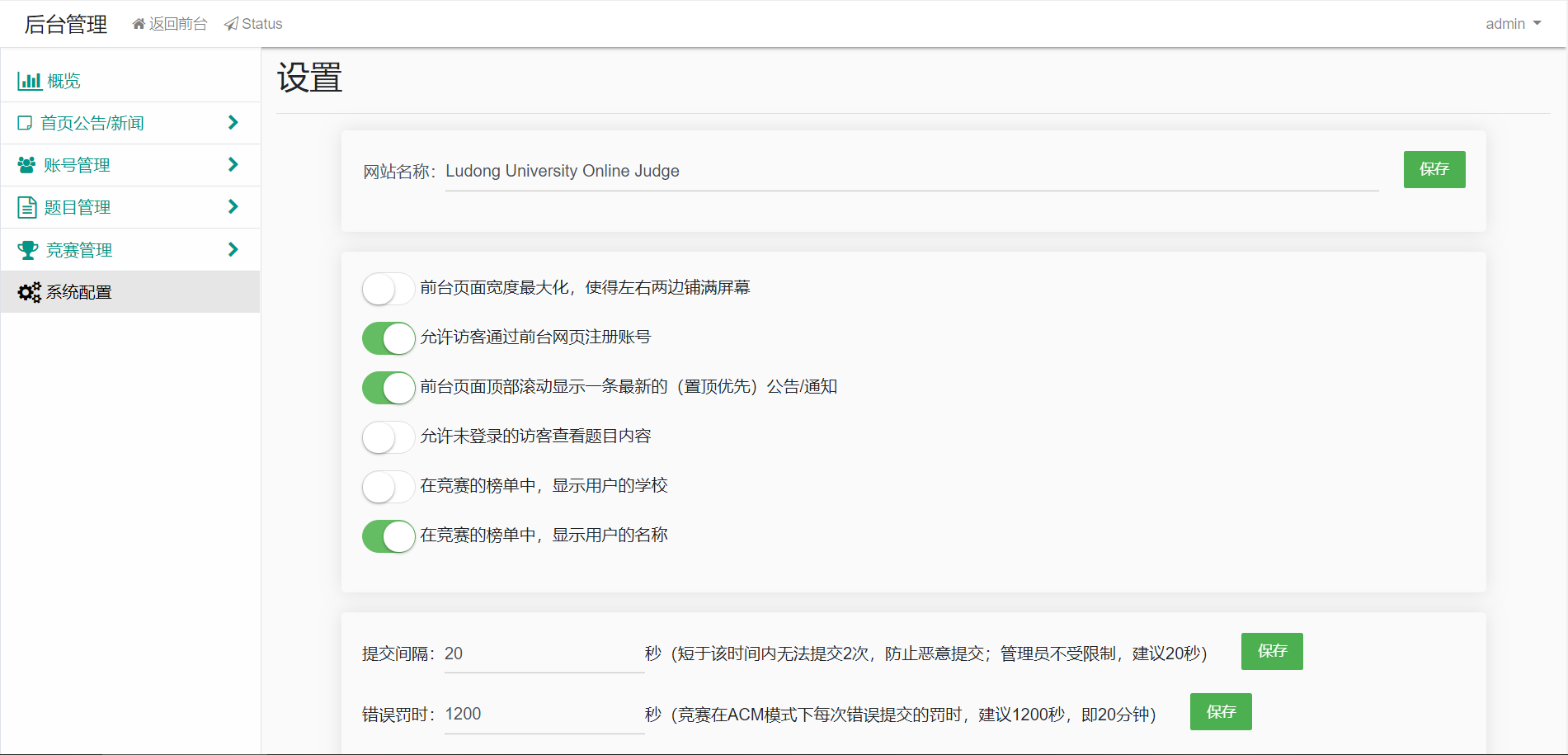Show user schools in contest rankings

click(388, 486)
